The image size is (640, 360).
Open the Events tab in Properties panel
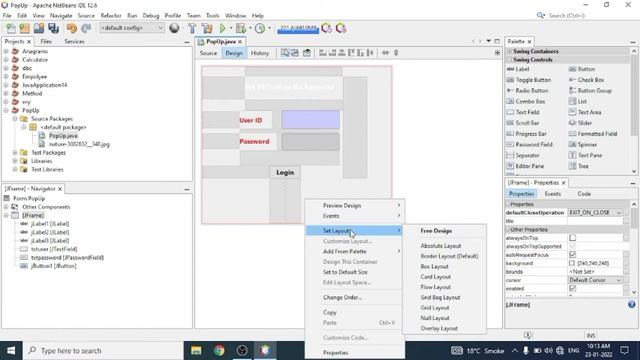pos(553,194)
